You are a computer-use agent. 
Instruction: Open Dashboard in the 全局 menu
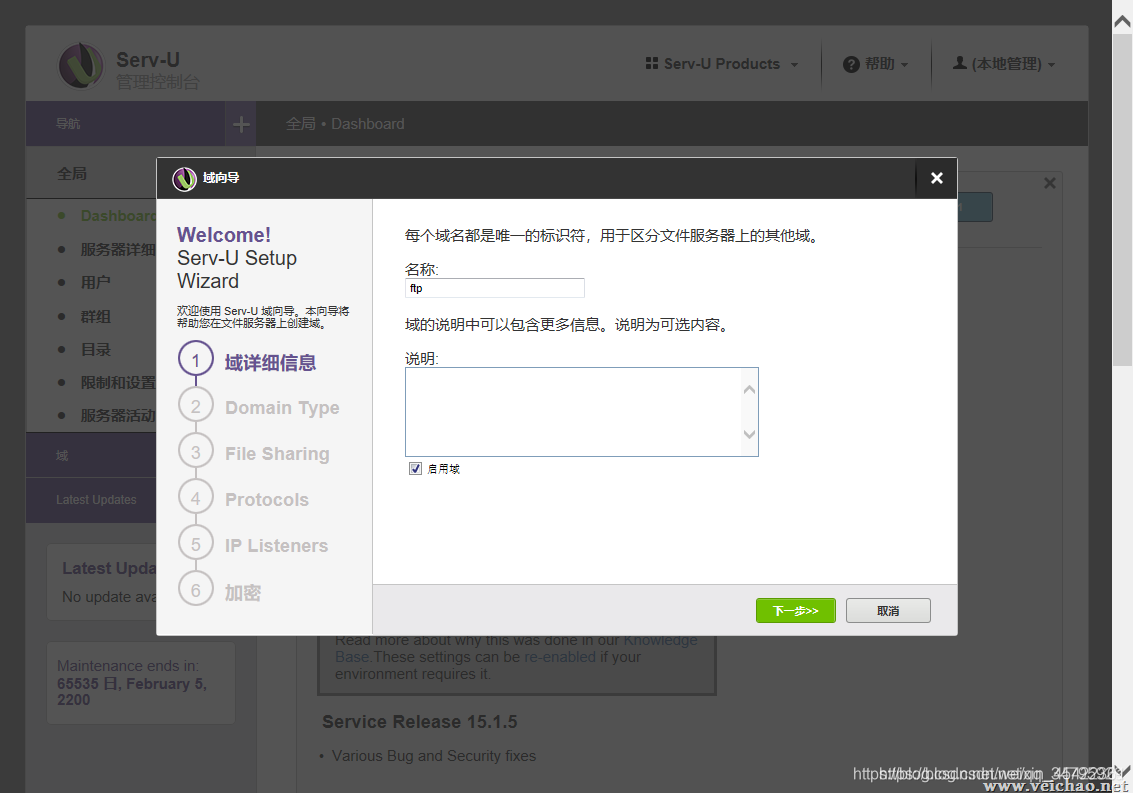pos(118,215)
